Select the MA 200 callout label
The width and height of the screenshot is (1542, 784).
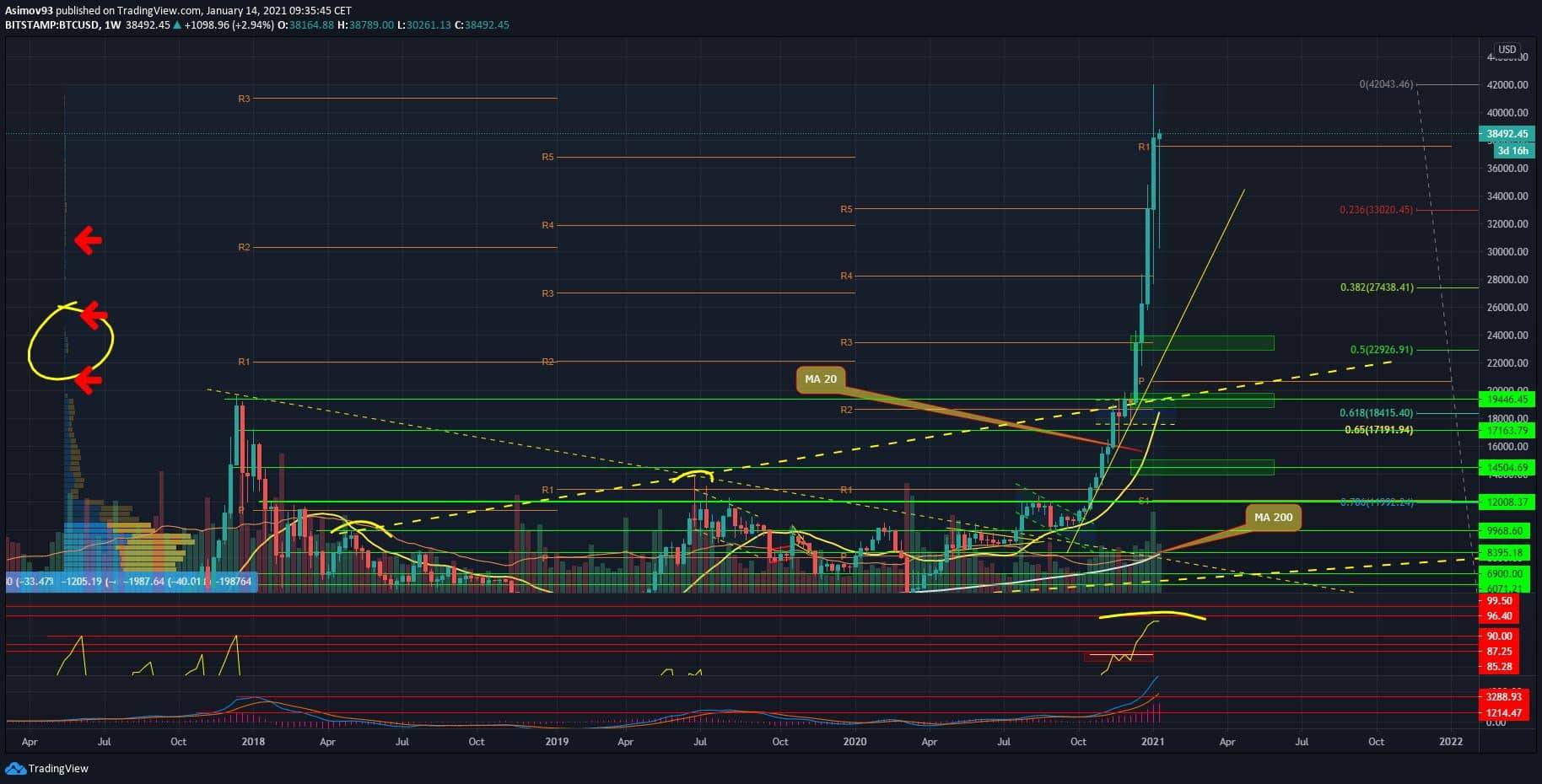tap(1273, 517)
